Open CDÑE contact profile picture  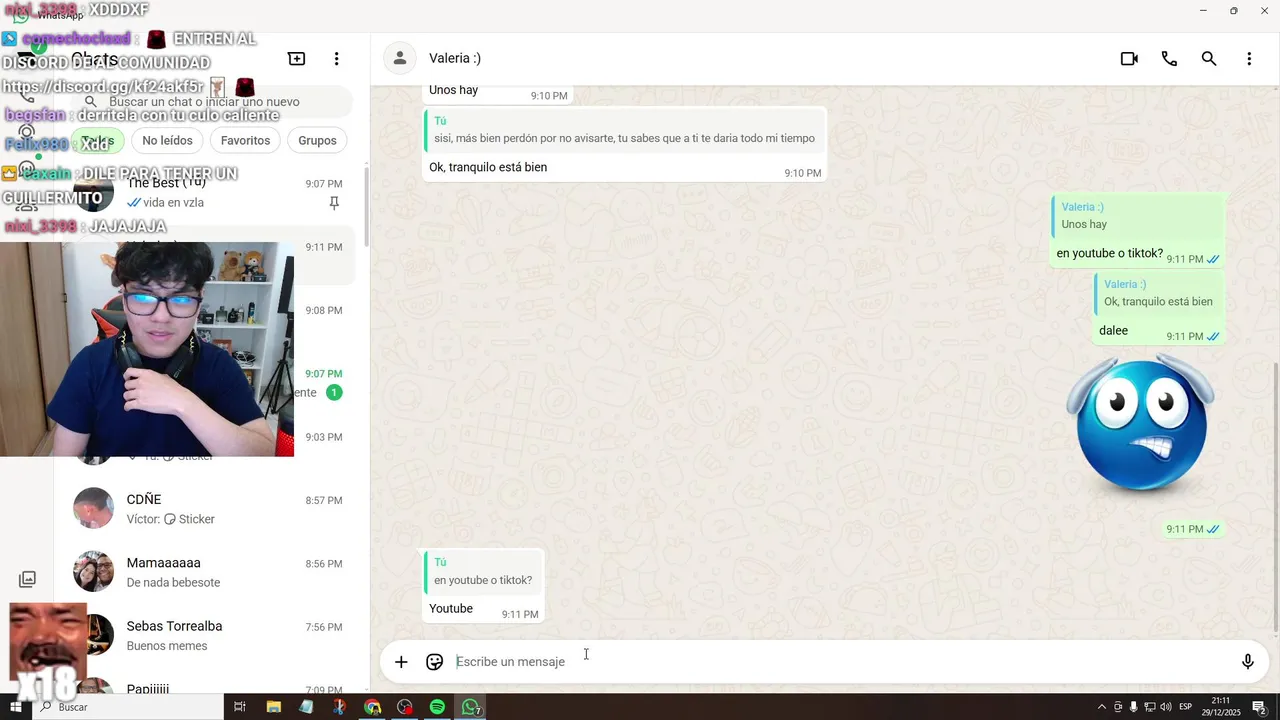(x=93, y=508)
